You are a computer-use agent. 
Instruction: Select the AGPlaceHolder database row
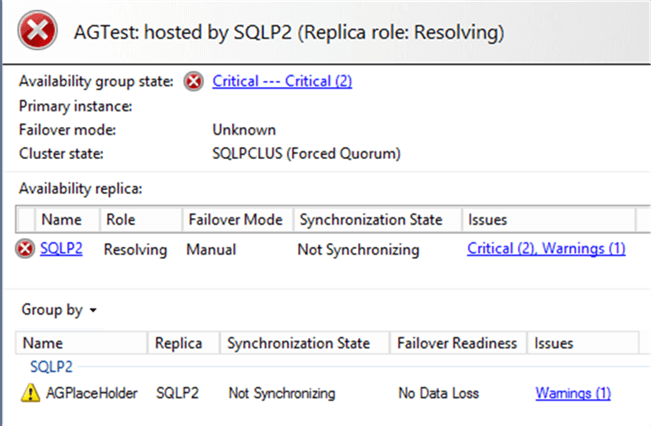coord(91,393)
